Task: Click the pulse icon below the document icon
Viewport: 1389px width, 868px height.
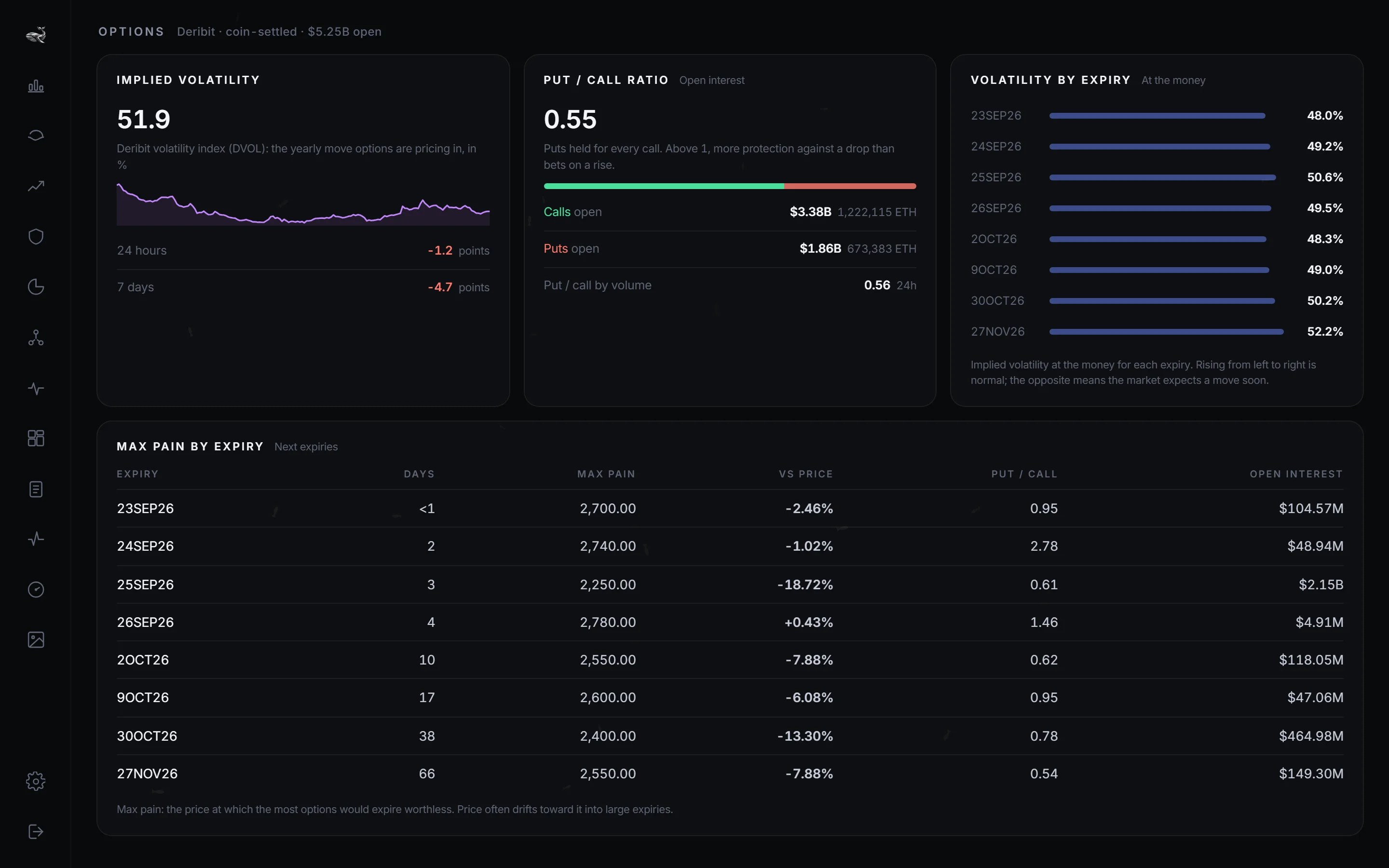Action: (36, 539)
